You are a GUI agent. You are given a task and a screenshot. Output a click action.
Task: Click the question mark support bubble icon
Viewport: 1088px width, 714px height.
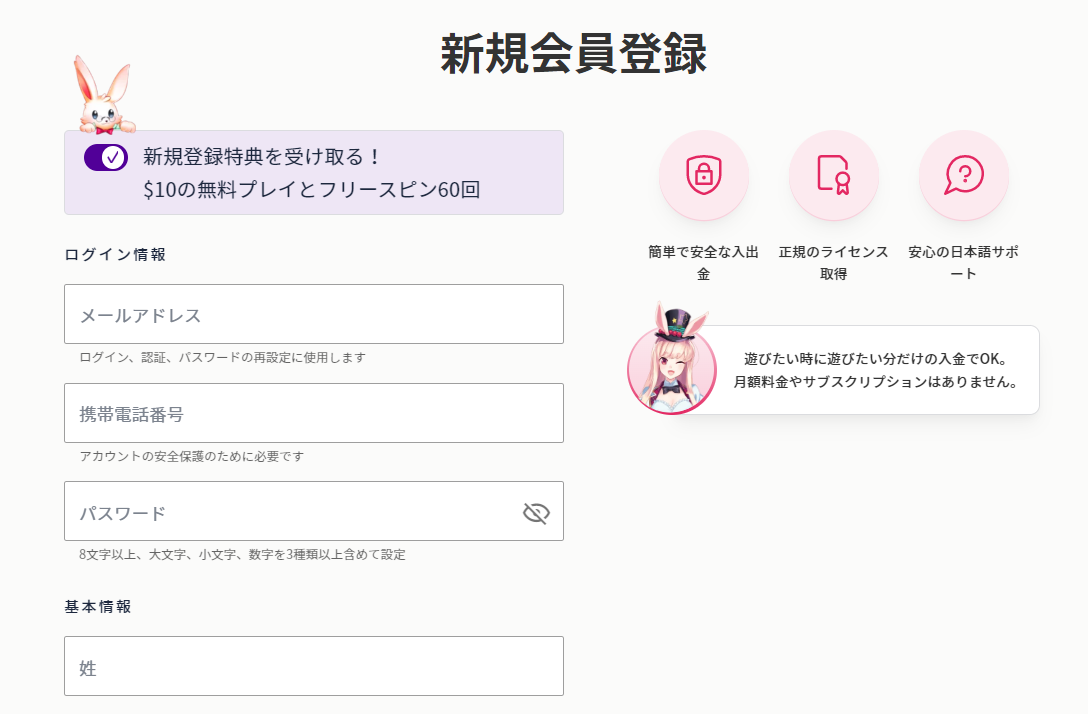[964, 175]
